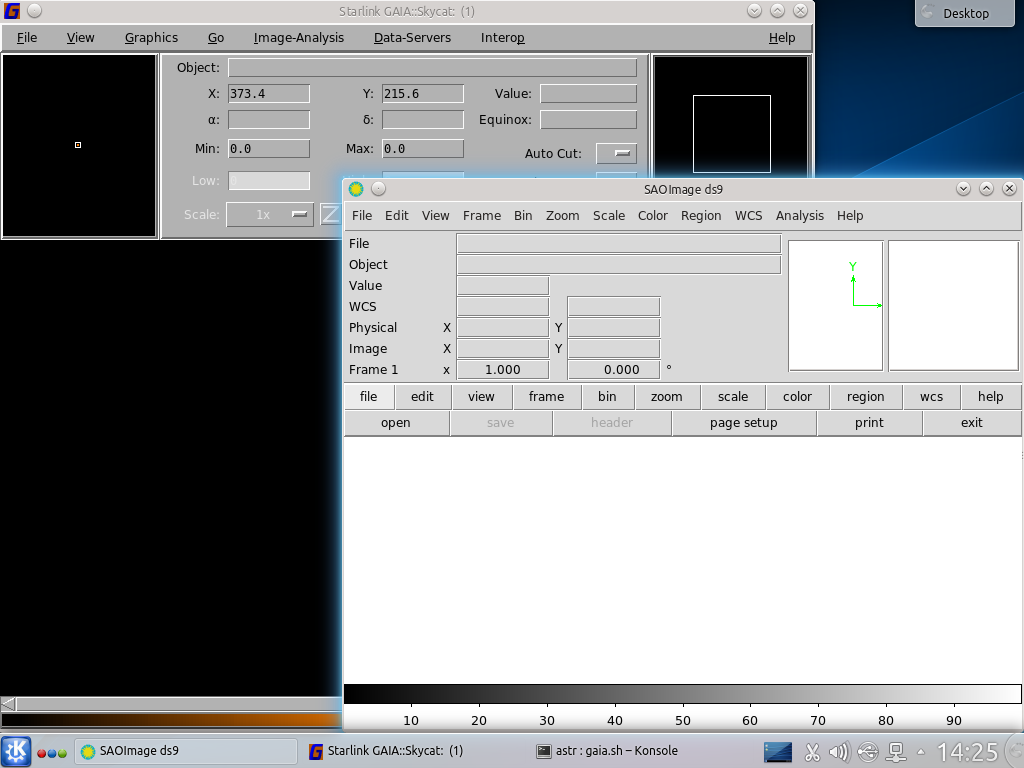Viewport: 1024px width, 768px height.
Task: Toggle the on-all-desktops pin in ds9 title bar
Action: 378,189
